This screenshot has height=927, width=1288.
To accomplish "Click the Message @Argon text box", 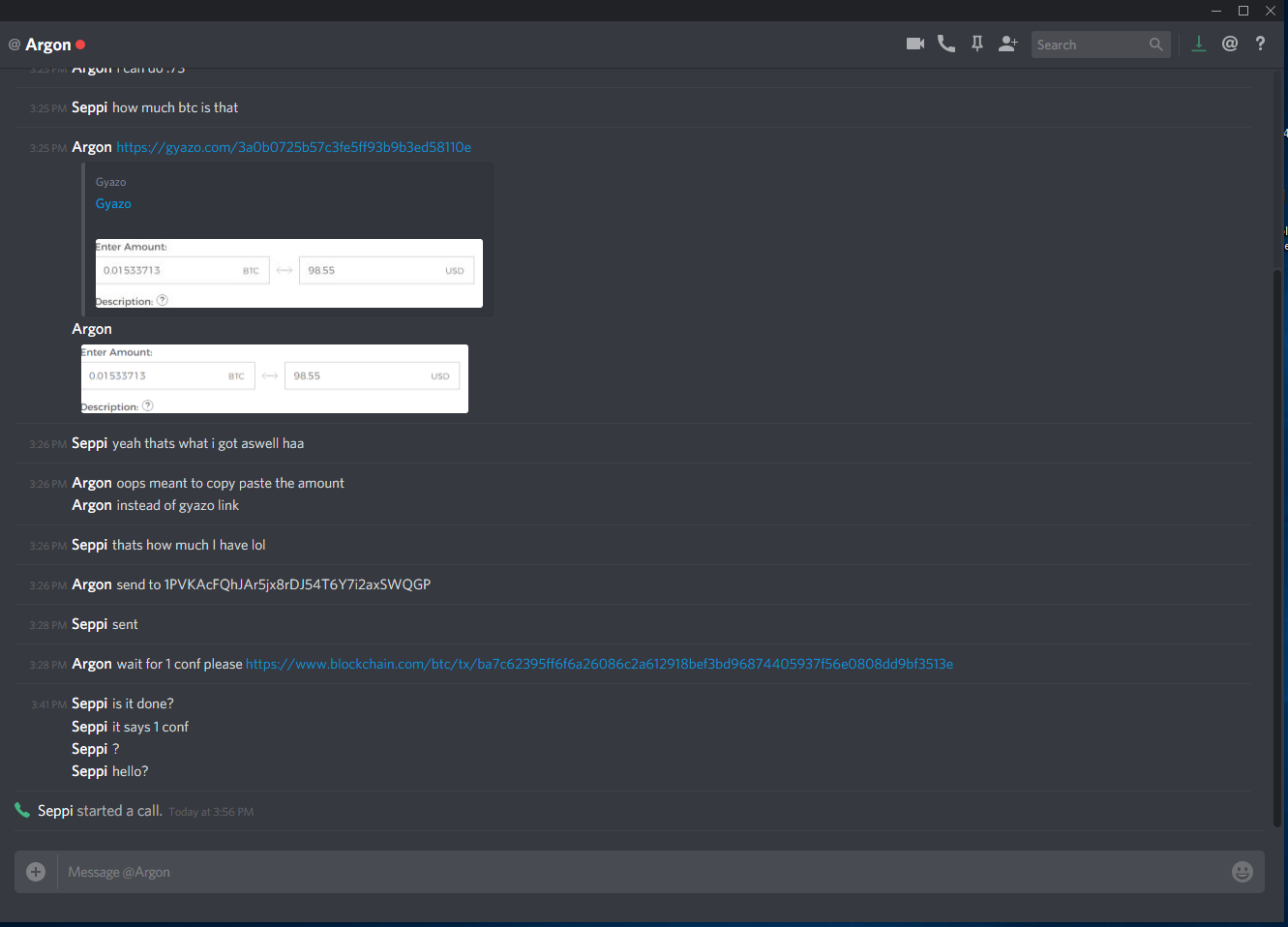I will [x=639, y=872].
